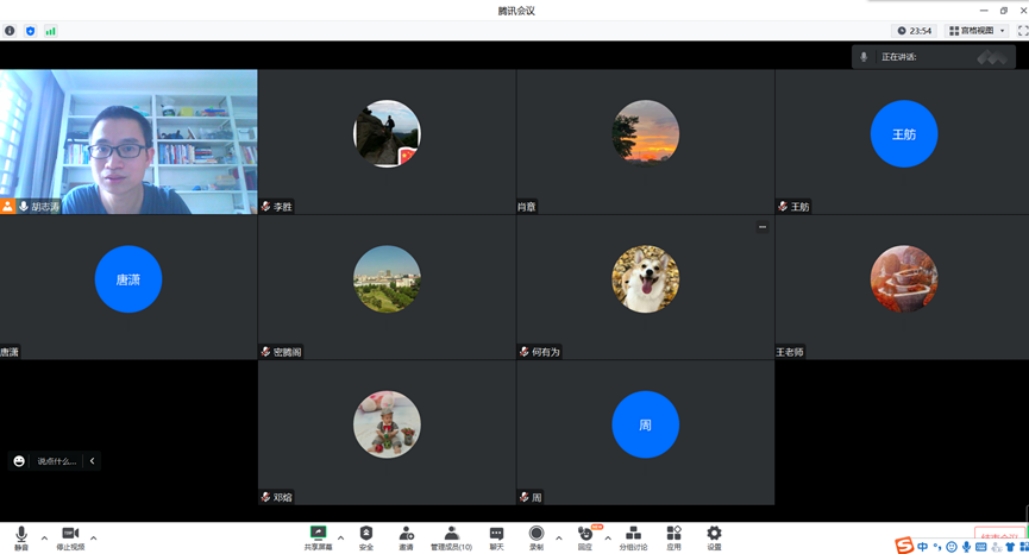Image resolution: width=1029 pixels, height=555 pixels.
Task: Enter fullscreen mode from the top-right corner
Action: coord(1022,31)
